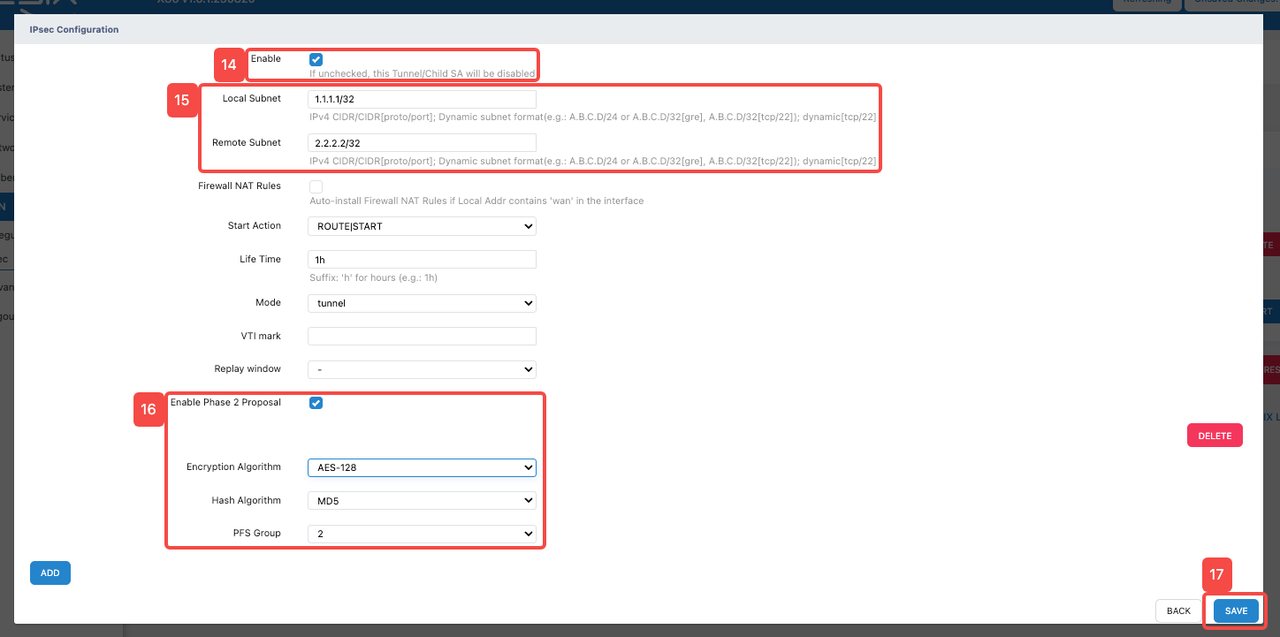The width and height of the screenshot is (1280, 637).
Task: Click the BACK button
Action: click(1178, 611)
